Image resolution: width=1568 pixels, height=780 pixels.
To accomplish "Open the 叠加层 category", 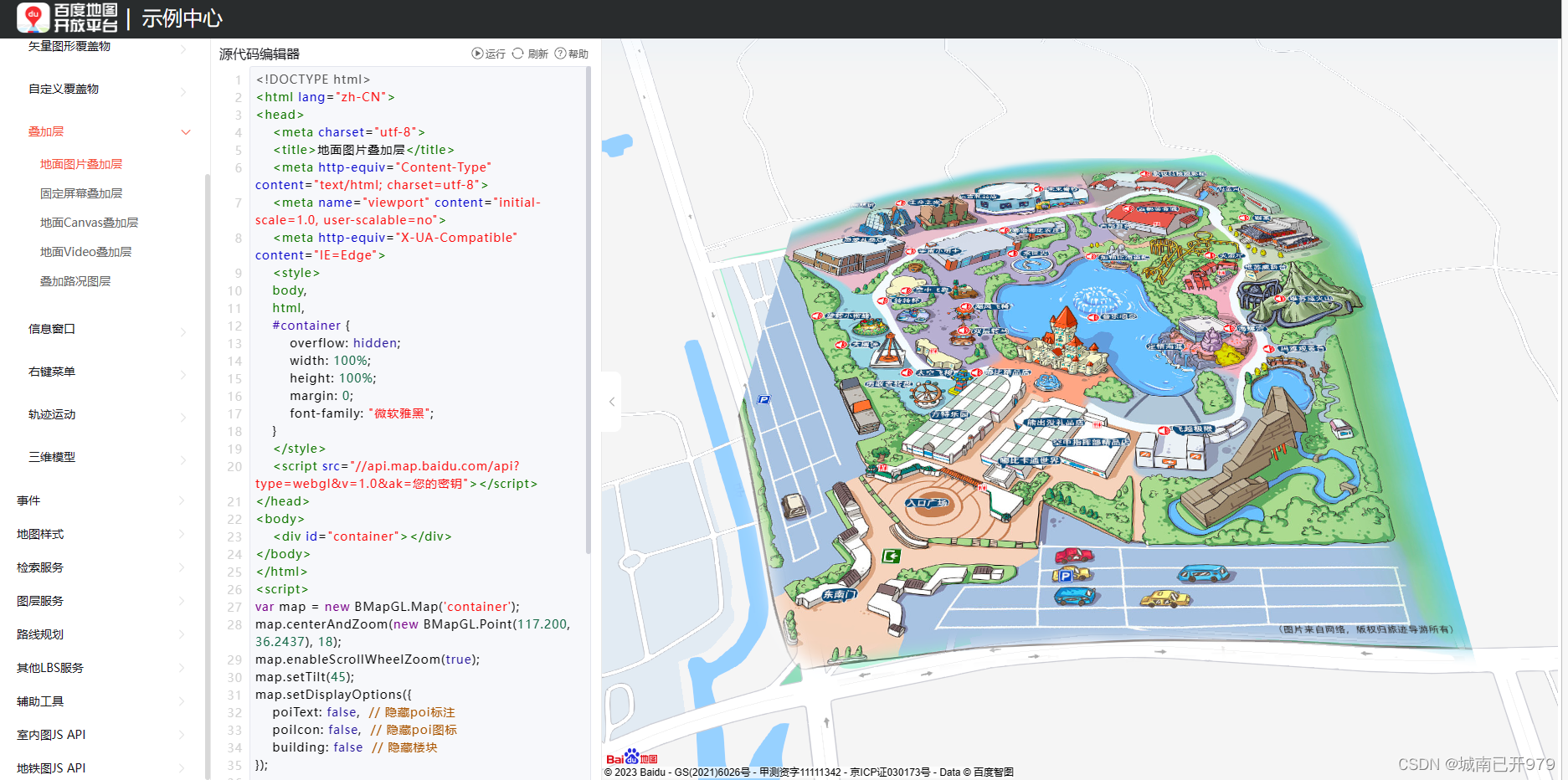I will (x=46, y=131).
